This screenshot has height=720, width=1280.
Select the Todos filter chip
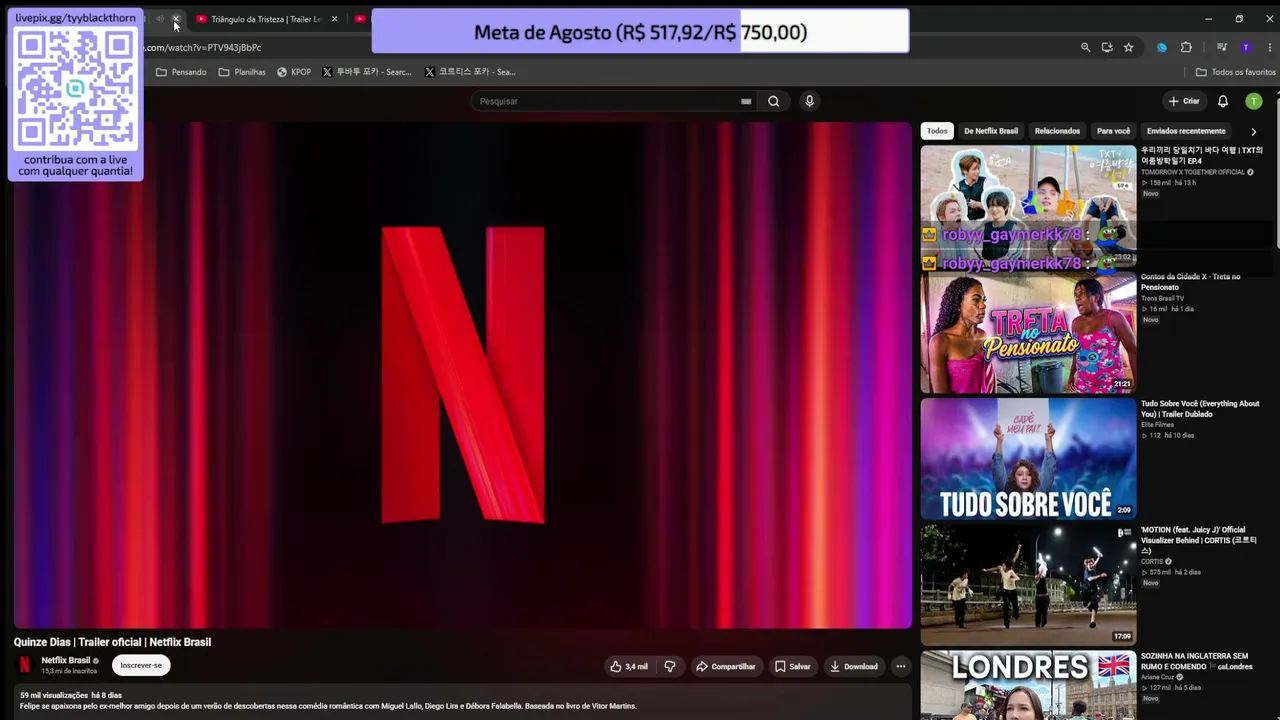click(937, 131)
